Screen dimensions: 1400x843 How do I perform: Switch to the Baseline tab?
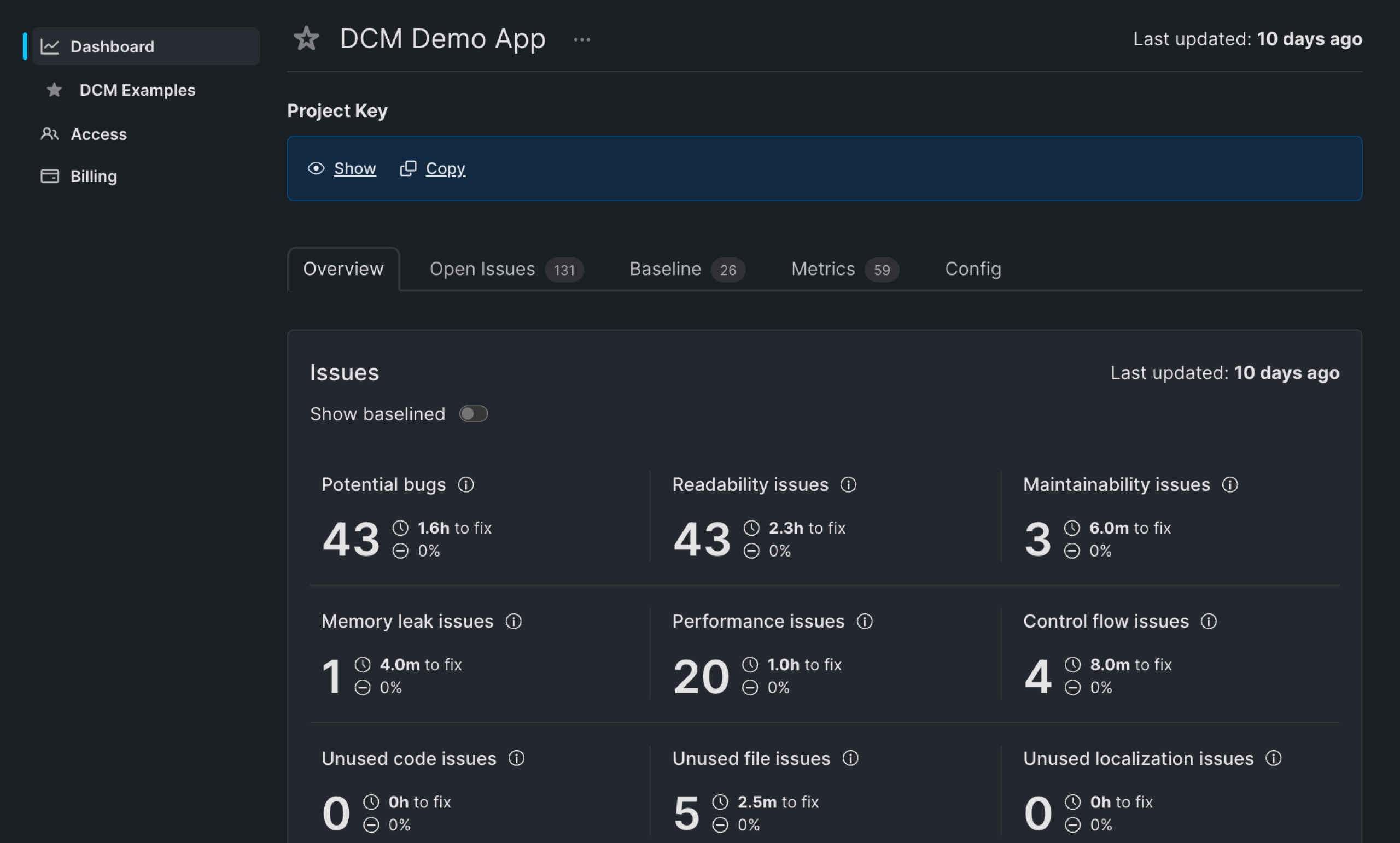(x=687, y=270)
